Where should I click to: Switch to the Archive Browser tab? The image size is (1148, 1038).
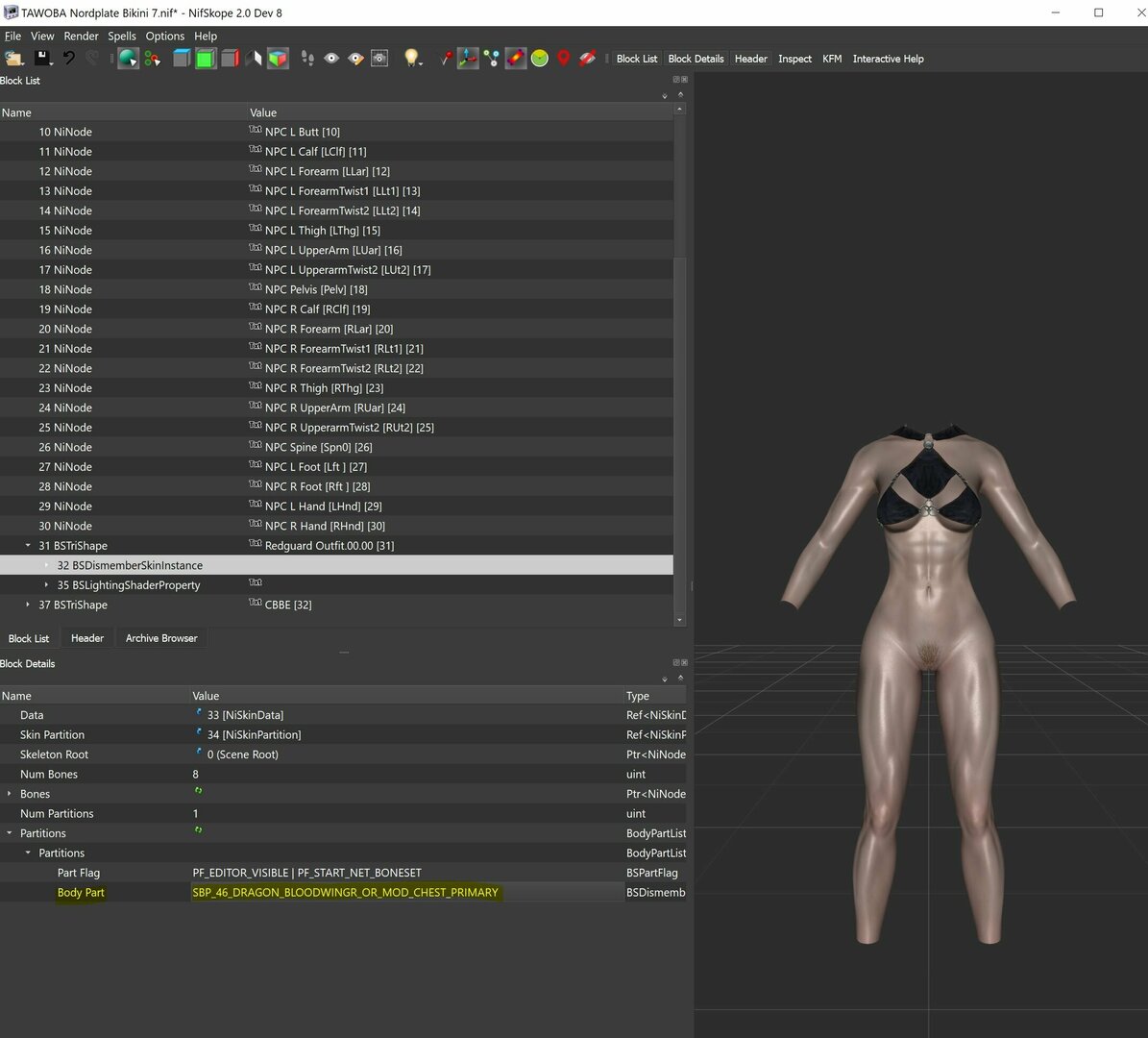pyautogui.click(x=161, y=639)
